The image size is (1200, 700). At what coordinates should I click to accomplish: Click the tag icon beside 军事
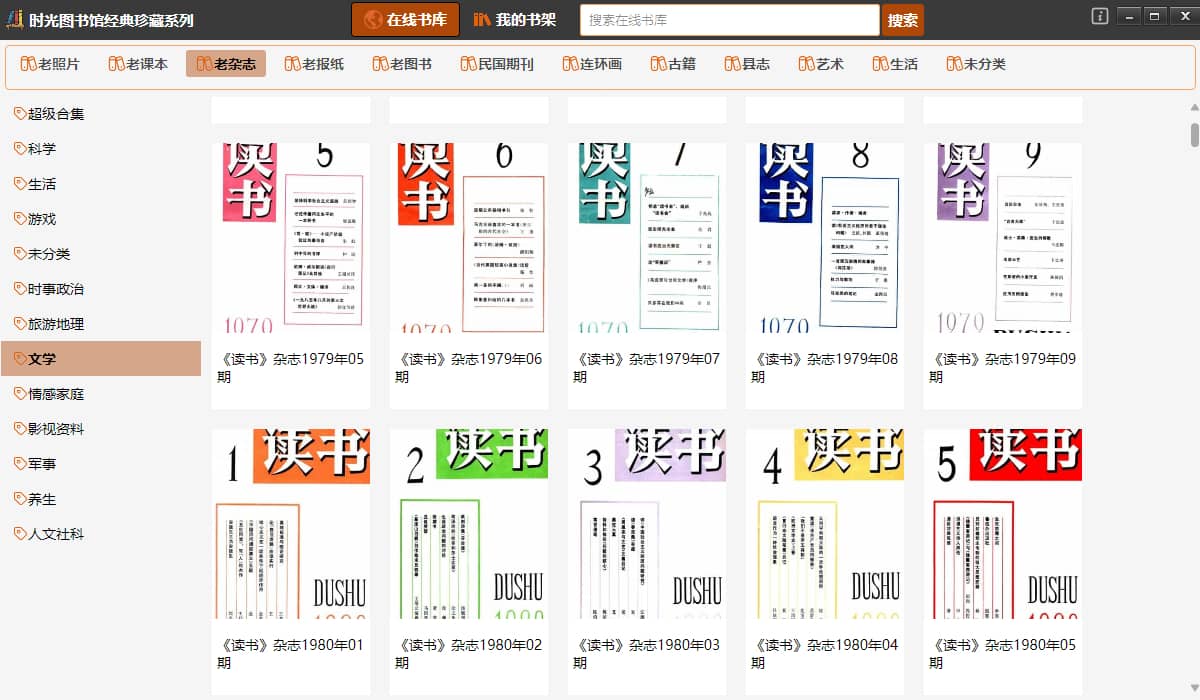[19, 464]
